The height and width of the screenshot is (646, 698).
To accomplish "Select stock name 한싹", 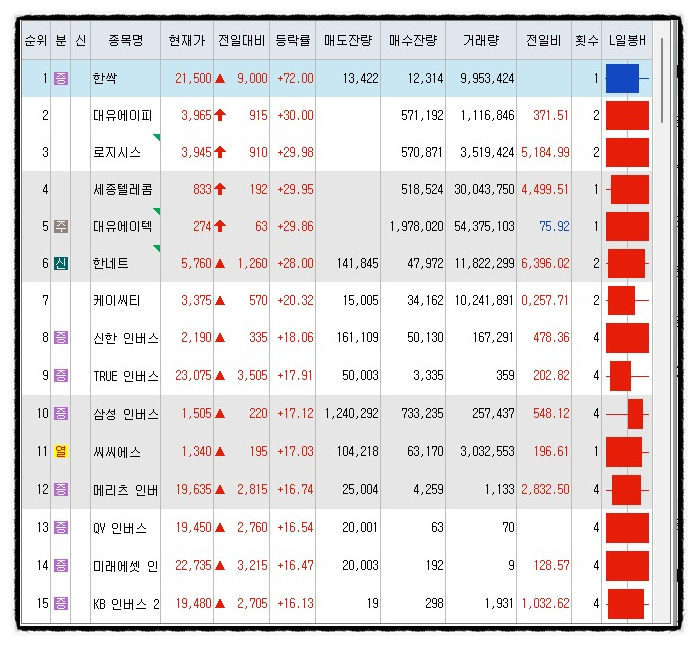I will [105, 78].
